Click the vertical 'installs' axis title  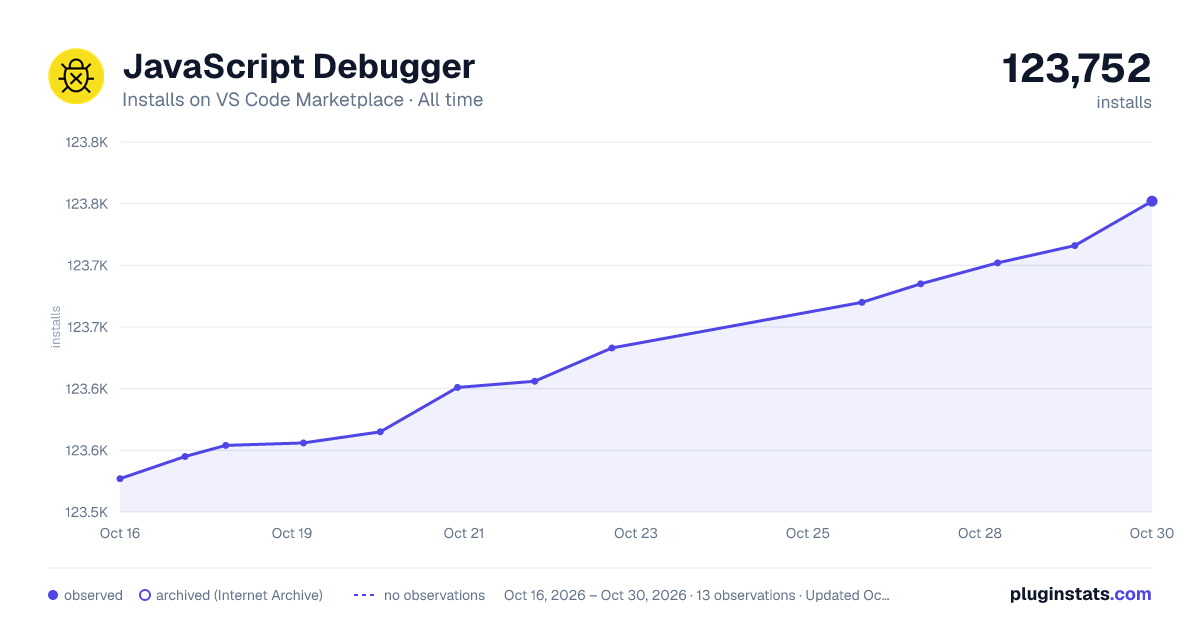coord(56,327)
